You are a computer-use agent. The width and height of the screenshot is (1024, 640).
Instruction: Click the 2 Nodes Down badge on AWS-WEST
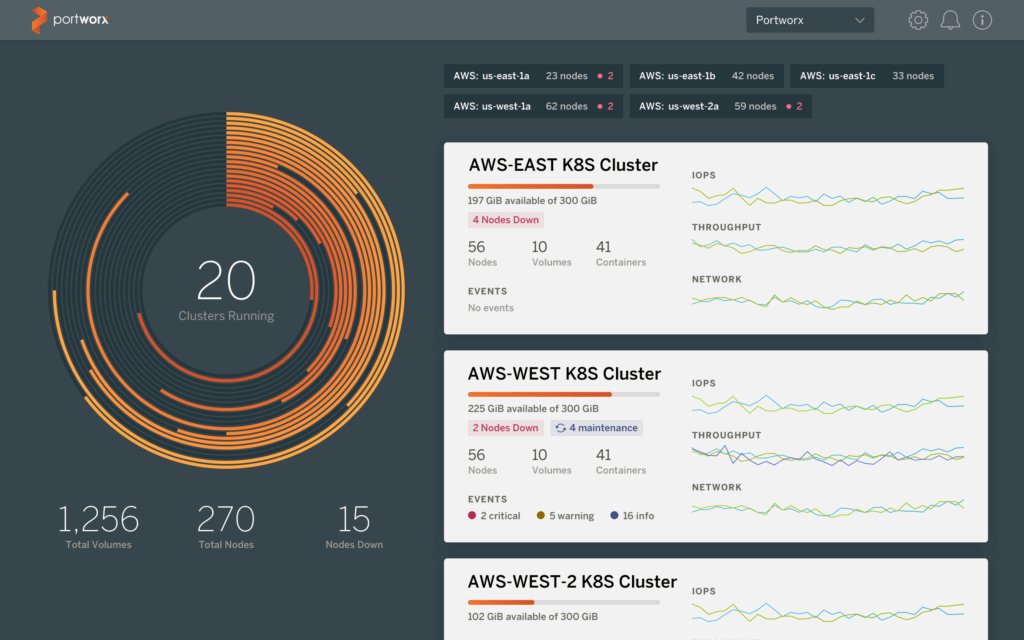(x=505, y=427)
